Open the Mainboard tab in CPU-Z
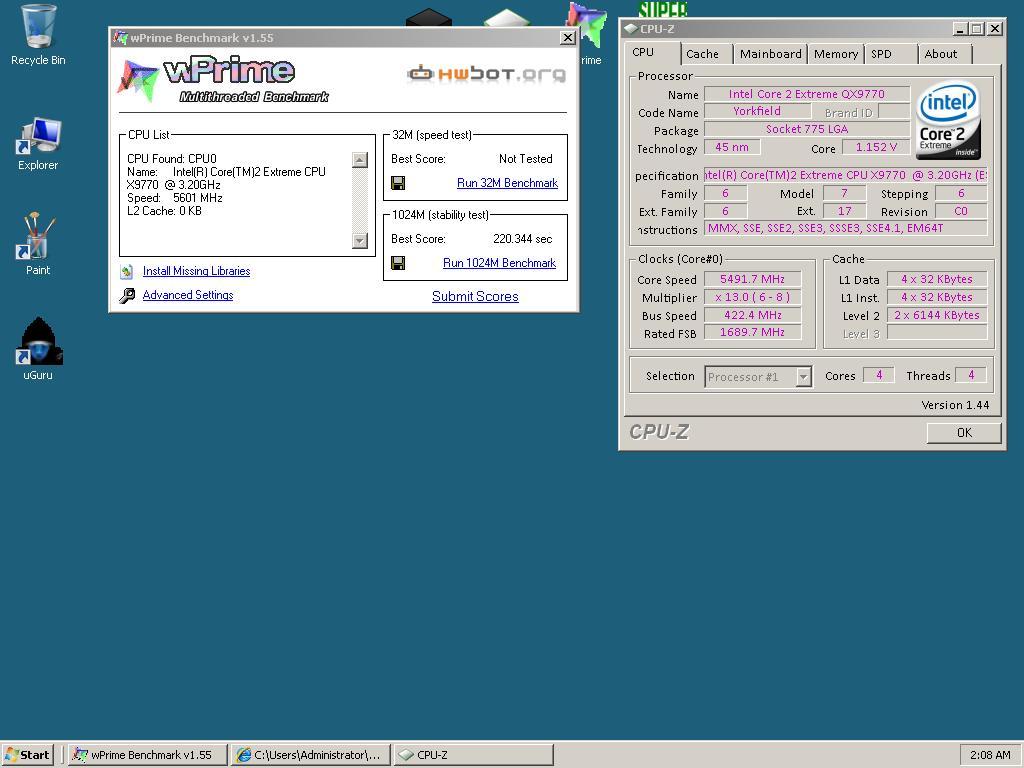The image size is (1024, 768). coord(771,54)
